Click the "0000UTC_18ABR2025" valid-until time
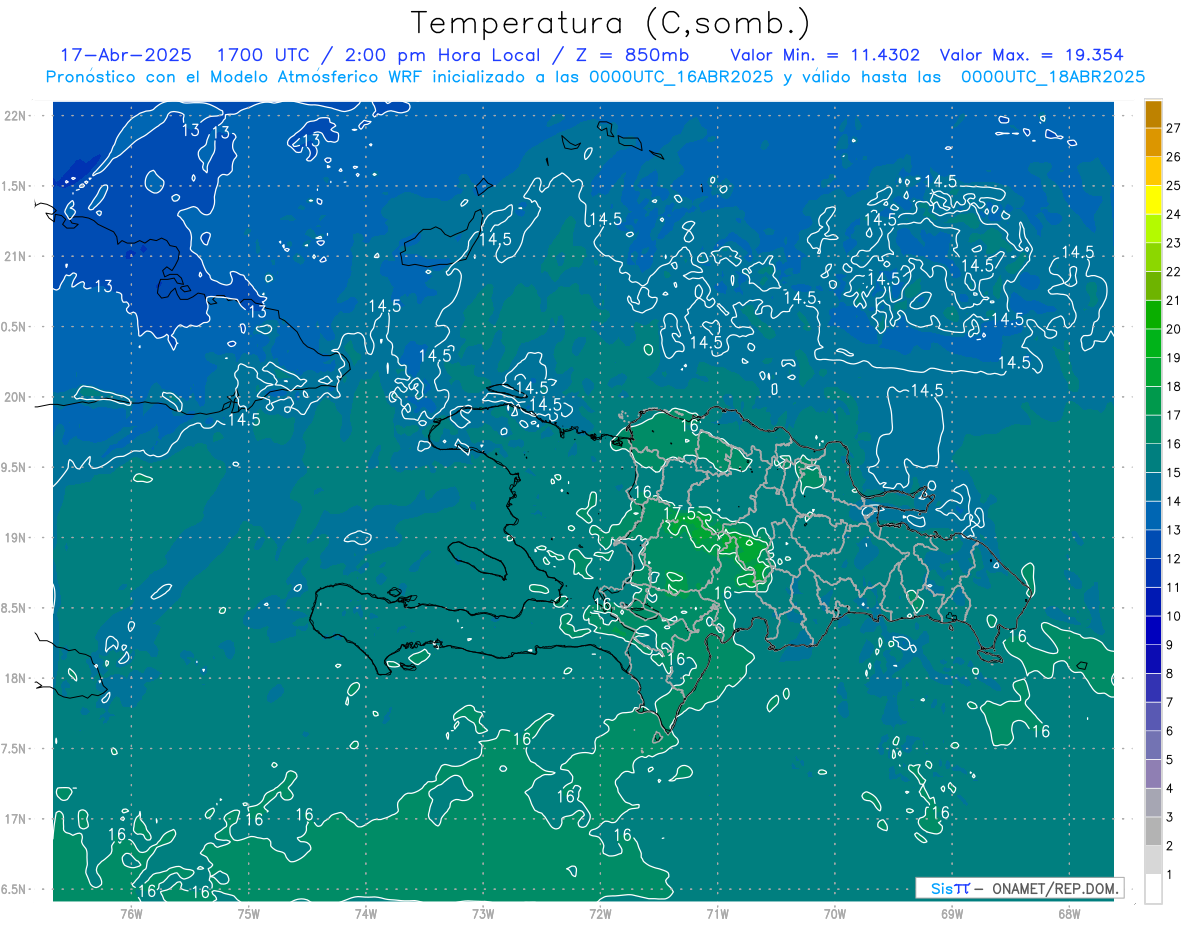This screenshot has height=927, width=1200. [x=1053, y=77]
